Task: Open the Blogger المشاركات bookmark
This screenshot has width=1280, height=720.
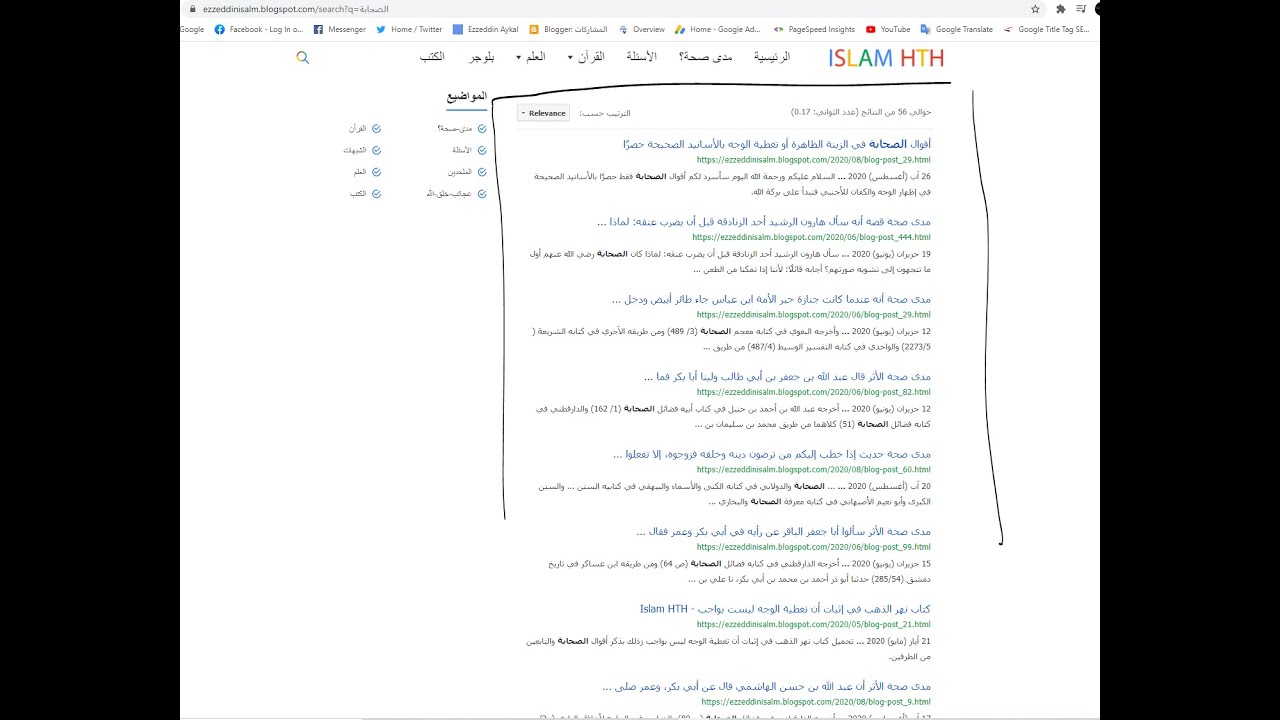Action: pos(568,30)
